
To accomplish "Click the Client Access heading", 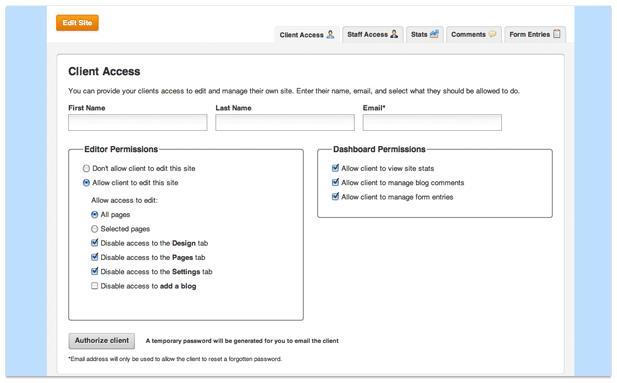I will (104, 71).
